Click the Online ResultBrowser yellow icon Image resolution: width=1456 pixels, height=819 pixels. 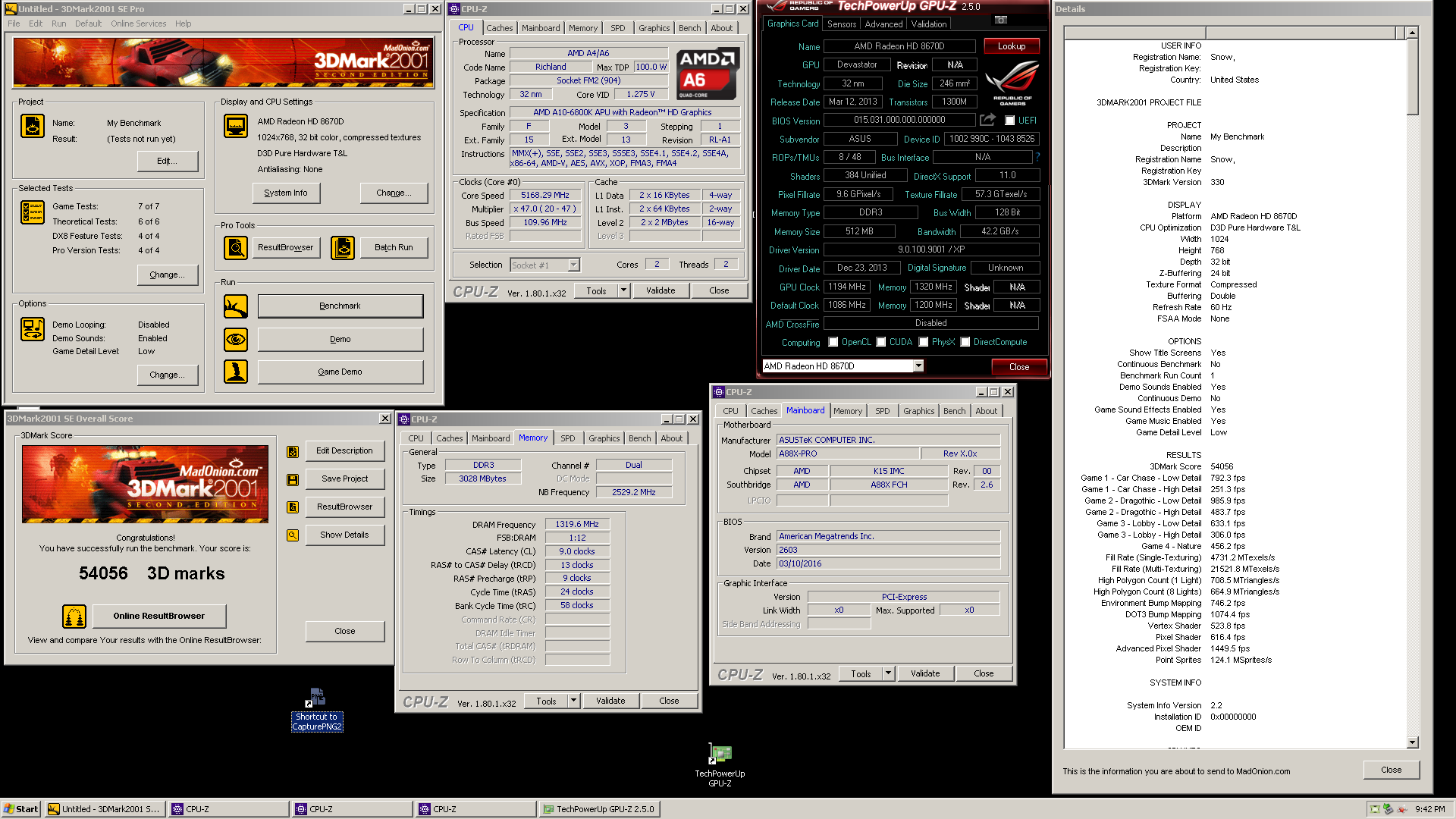[x=74, y=617]
